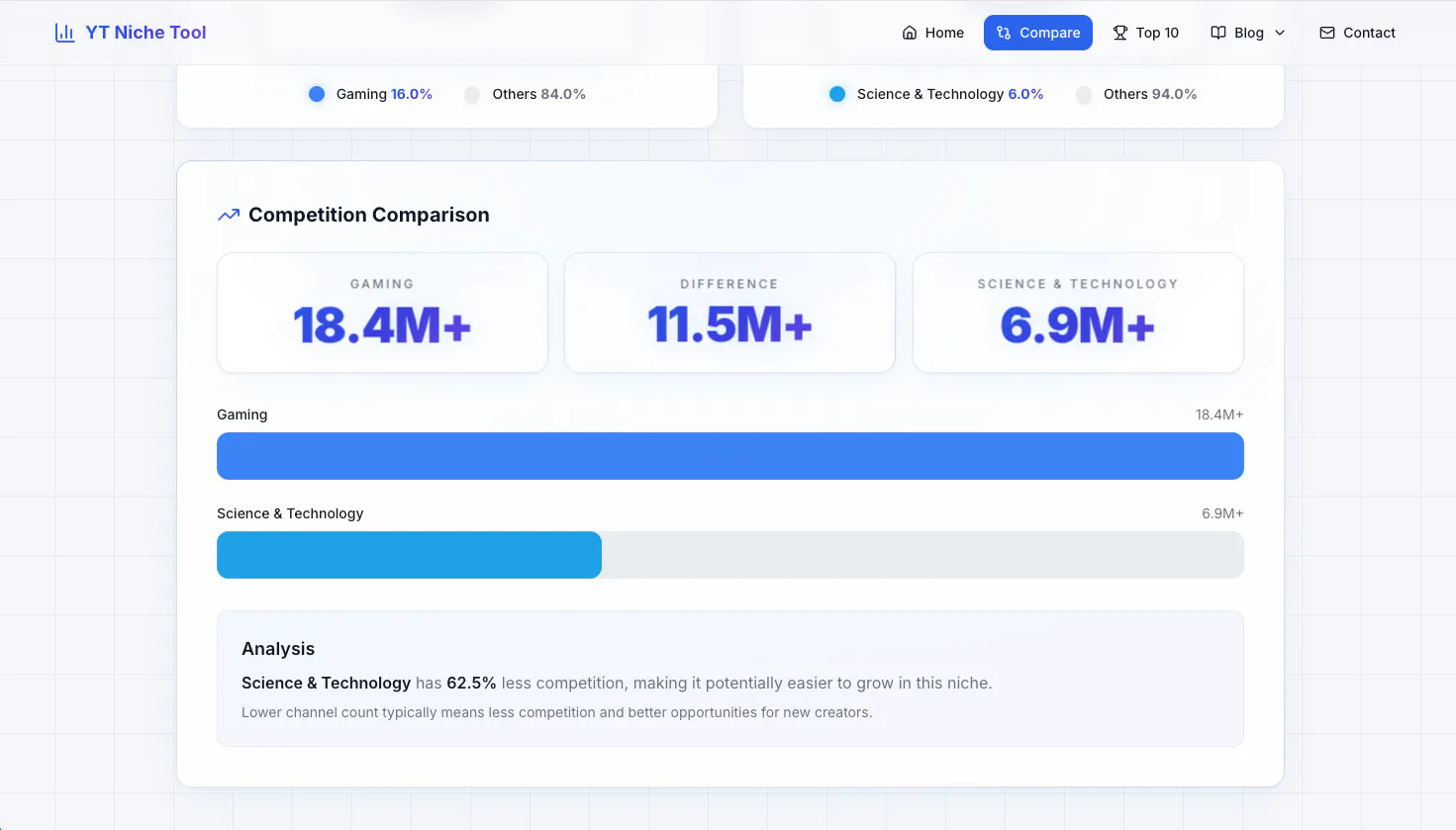Open the YT Niche Tool homepage link

click(131, 33)
